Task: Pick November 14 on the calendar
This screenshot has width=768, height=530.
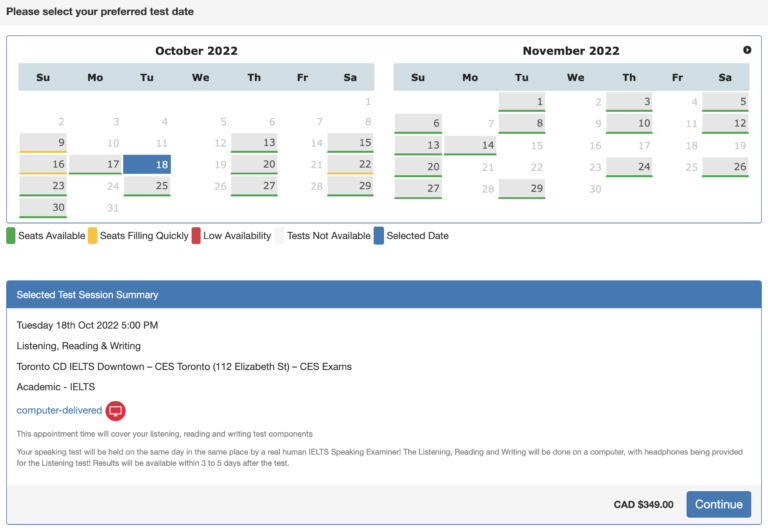Action: (x=470, y=145)
